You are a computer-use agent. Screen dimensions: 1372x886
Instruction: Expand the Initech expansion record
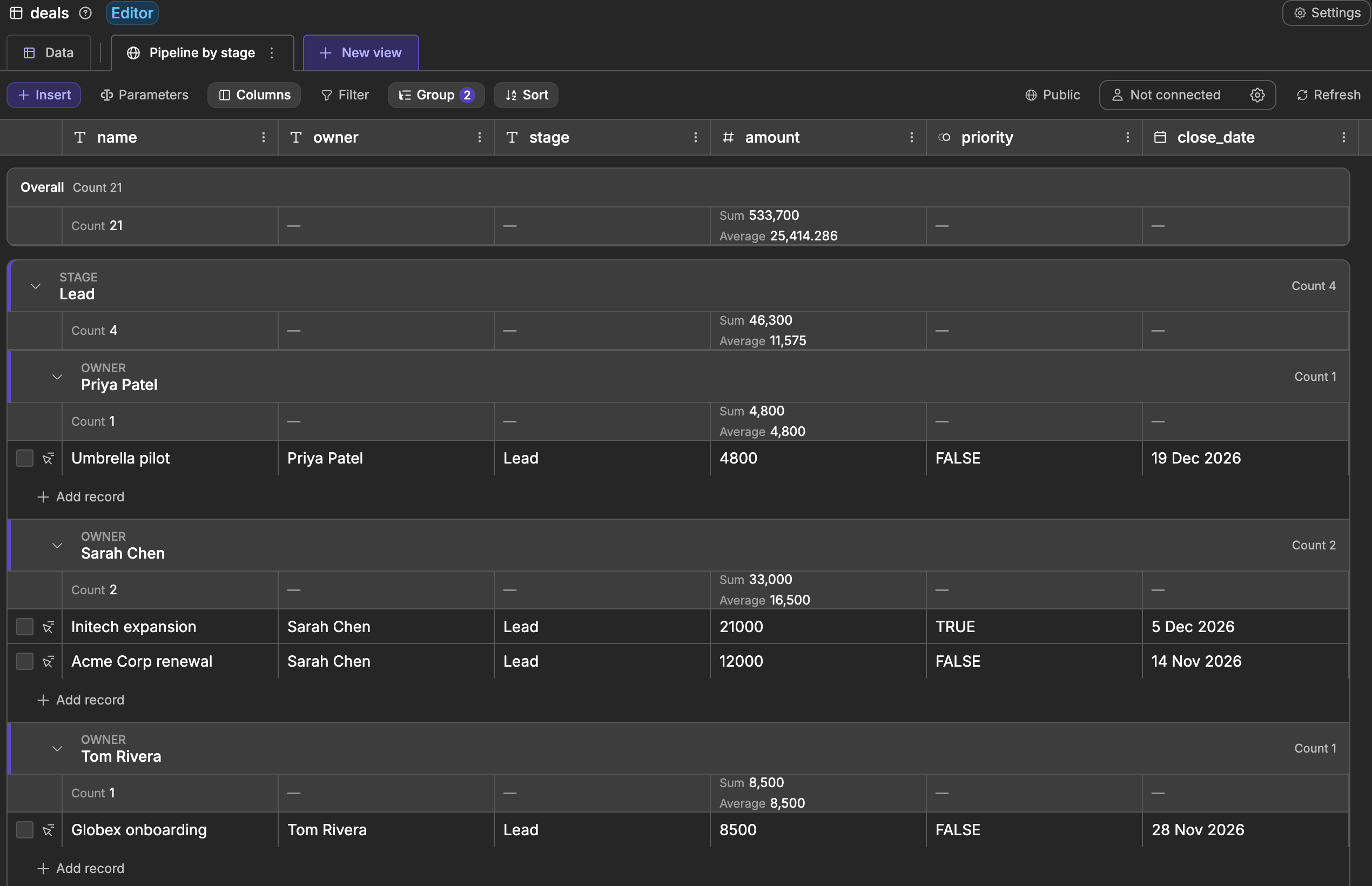click(x=48, y=627)
